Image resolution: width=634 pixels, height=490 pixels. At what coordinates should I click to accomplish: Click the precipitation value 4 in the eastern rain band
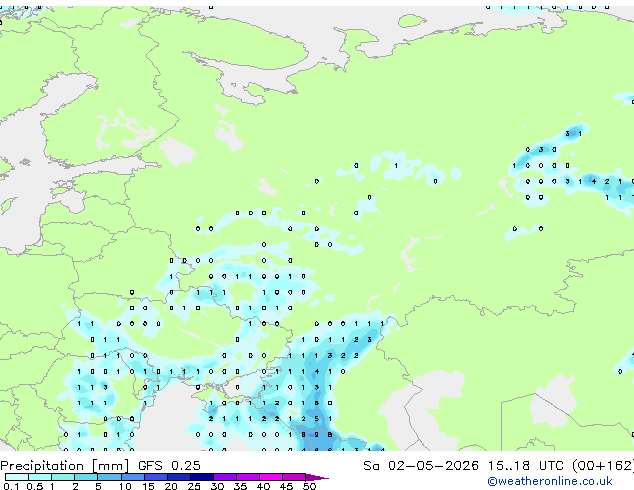594,182
